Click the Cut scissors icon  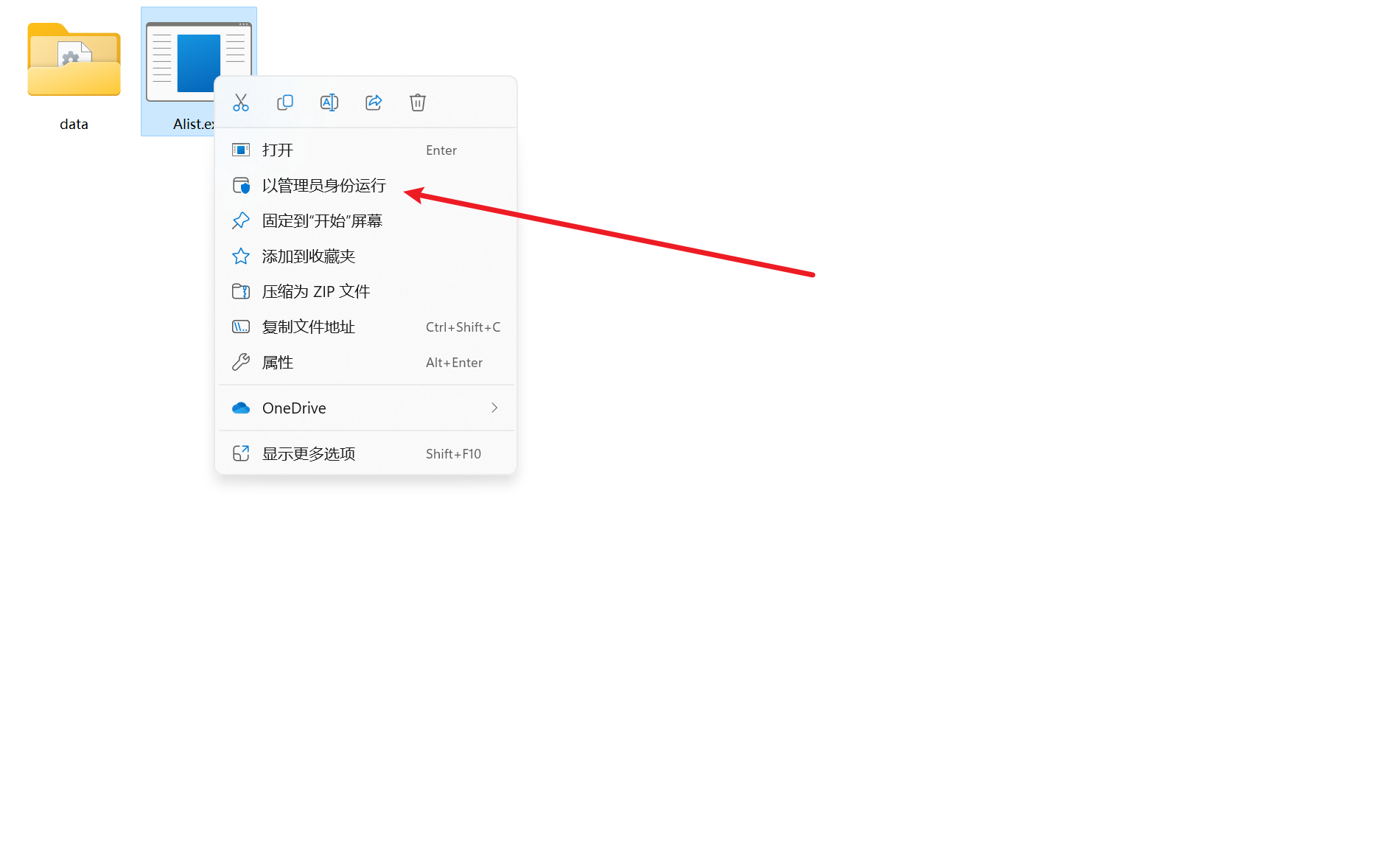(x=241, y=102)
